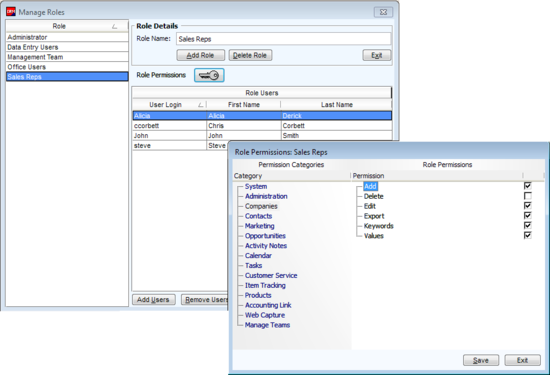Image resolution: width=550 pixels, height=375 pixels.
Task: Select the John user login cell
Action: point(169,135)
